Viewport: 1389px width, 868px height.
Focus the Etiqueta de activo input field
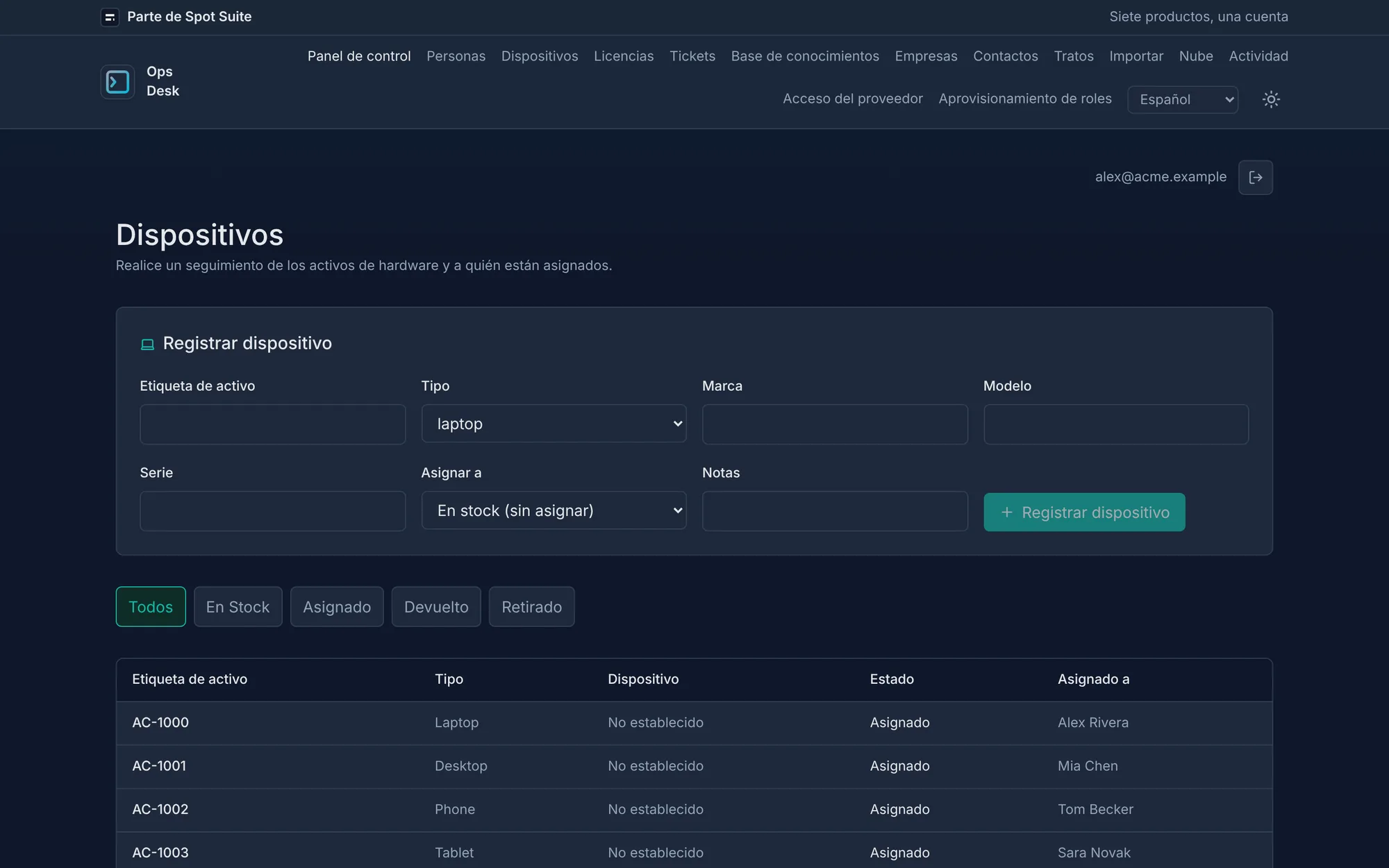(x=272, y=424)
